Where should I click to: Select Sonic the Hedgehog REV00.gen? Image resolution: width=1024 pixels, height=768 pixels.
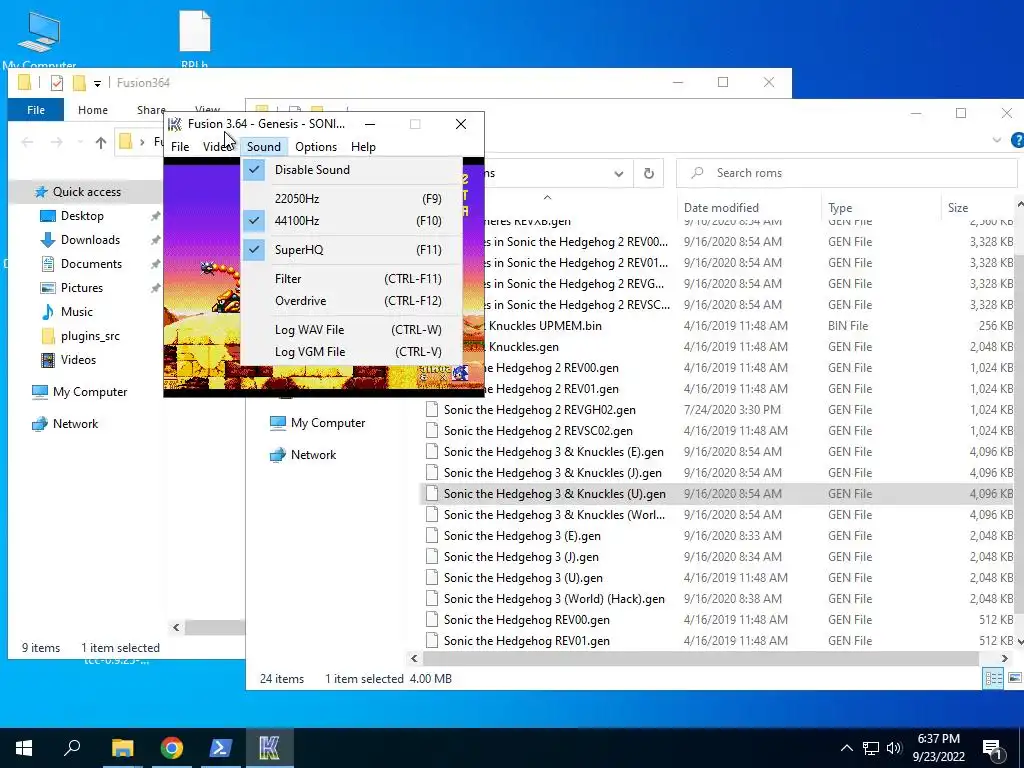coord(526,620)
